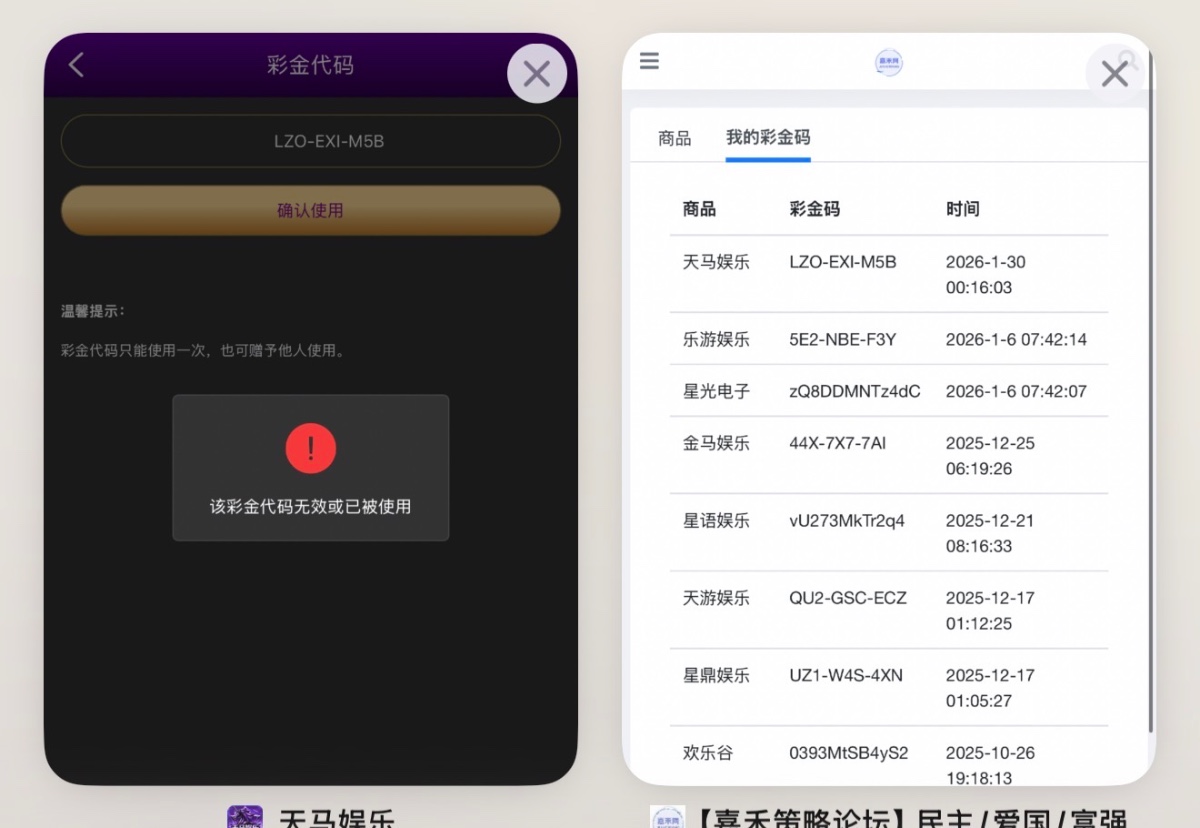Select the 5E2-NBE-F3Y code for 乐游娱乐
Viewport: 1200px width, 828px height.
[842, 340]
